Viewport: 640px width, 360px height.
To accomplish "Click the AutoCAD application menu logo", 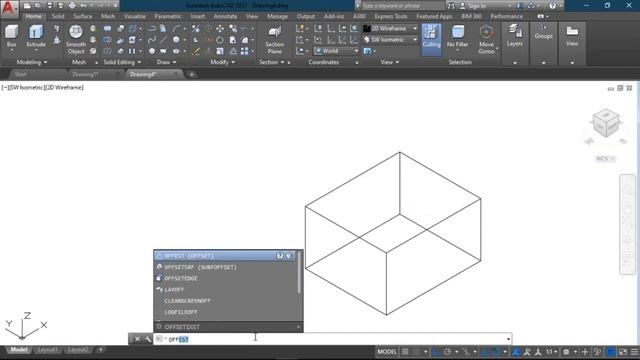I will coord(9,9).
